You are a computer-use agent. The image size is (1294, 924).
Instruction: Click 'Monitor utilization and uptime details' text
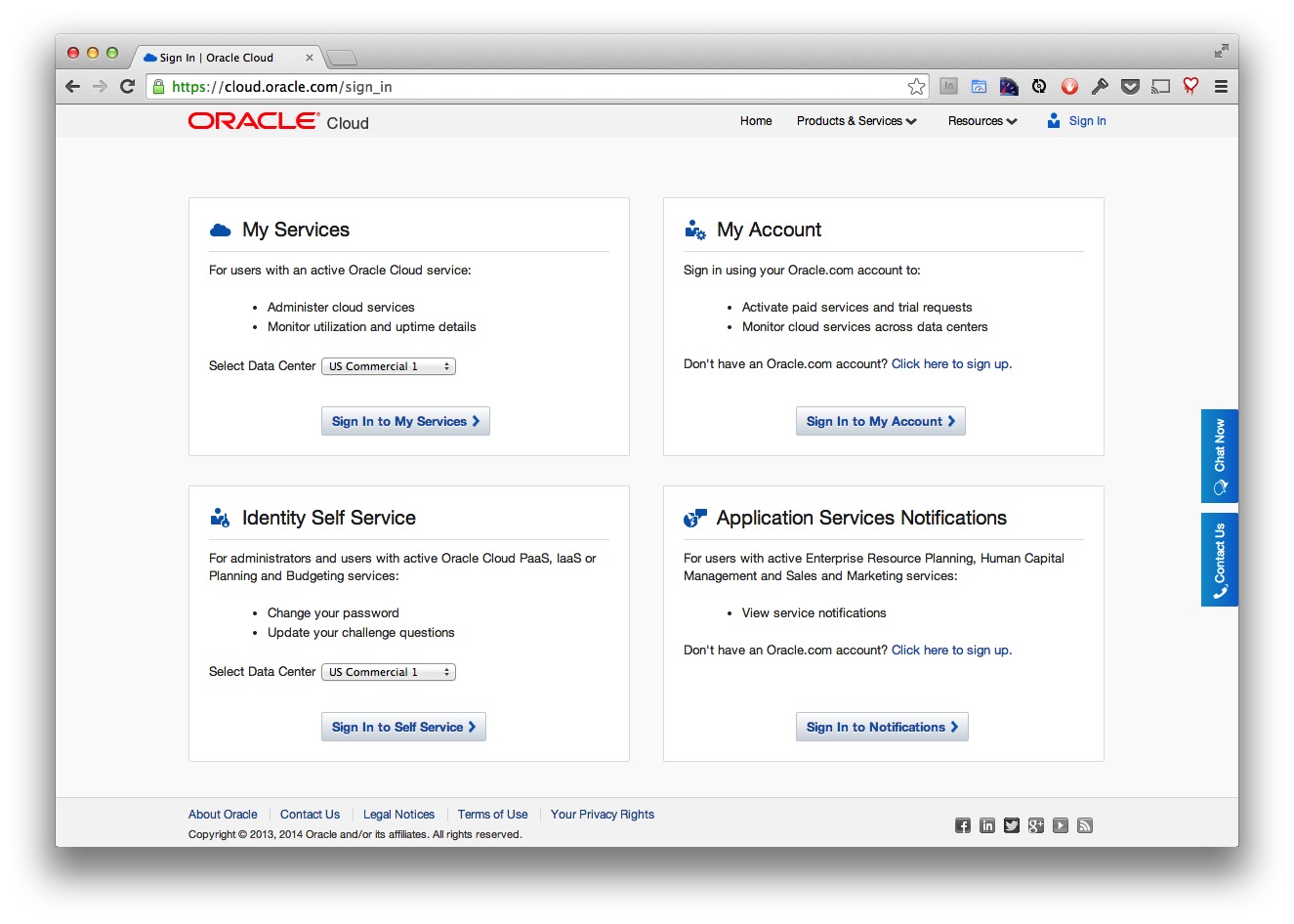click(372, 327)
